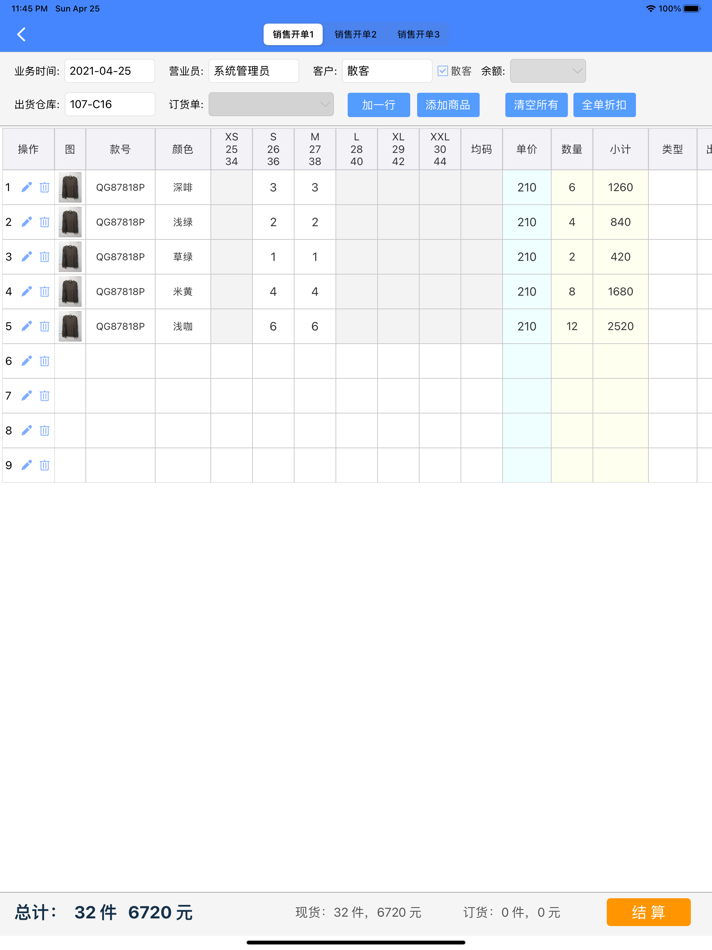Screen dimensions: 712x950
Task: Go back using the top-left arrow
Action: [x=21, y=35]
